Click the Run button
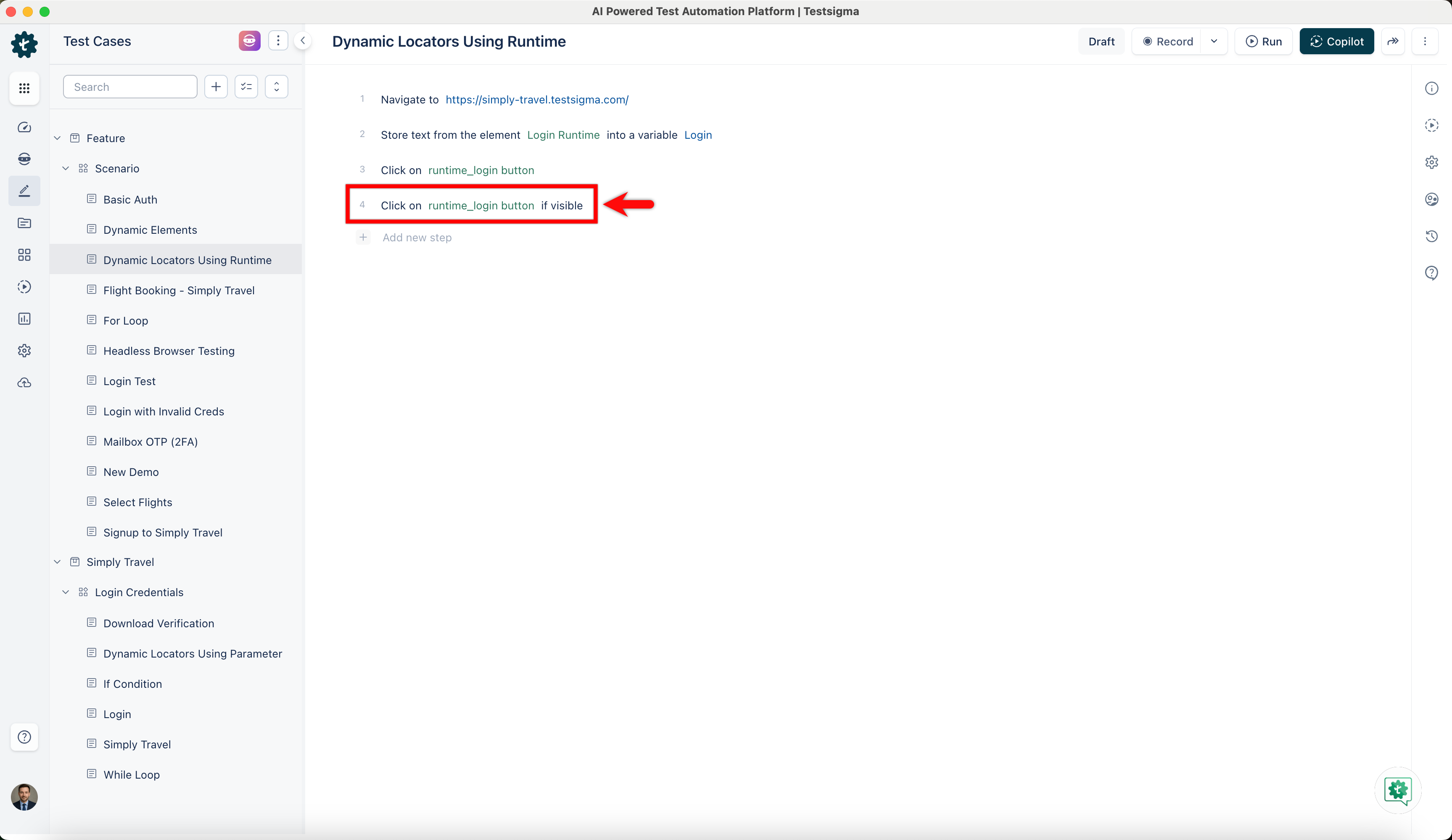This screenshot has height=840, width=1452. pyautogui.click(x=1264, y=42)
